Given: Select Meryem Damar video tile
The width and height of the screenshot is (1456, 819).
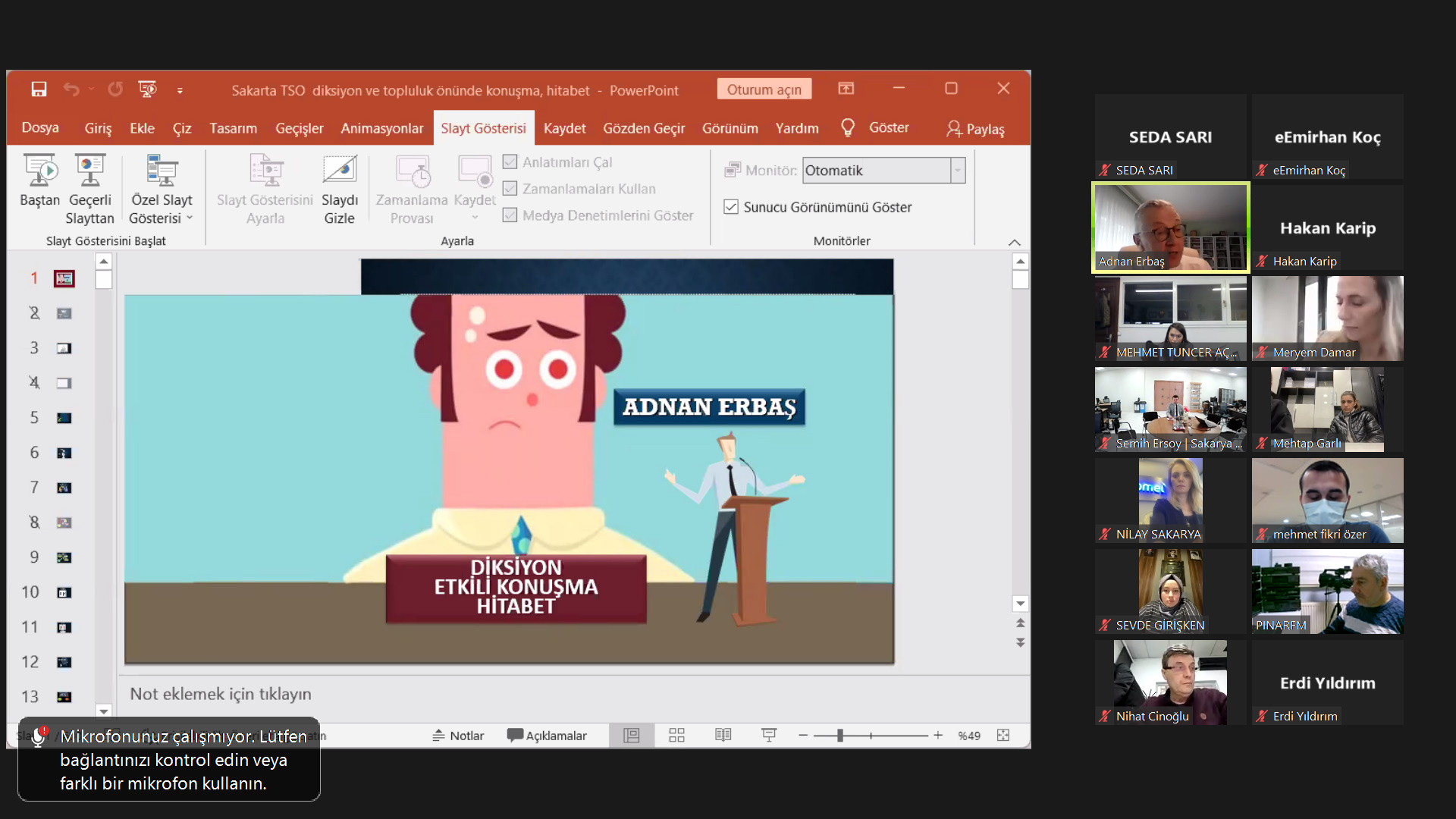Looking at the screenshot, I should tap(1327, 318).
